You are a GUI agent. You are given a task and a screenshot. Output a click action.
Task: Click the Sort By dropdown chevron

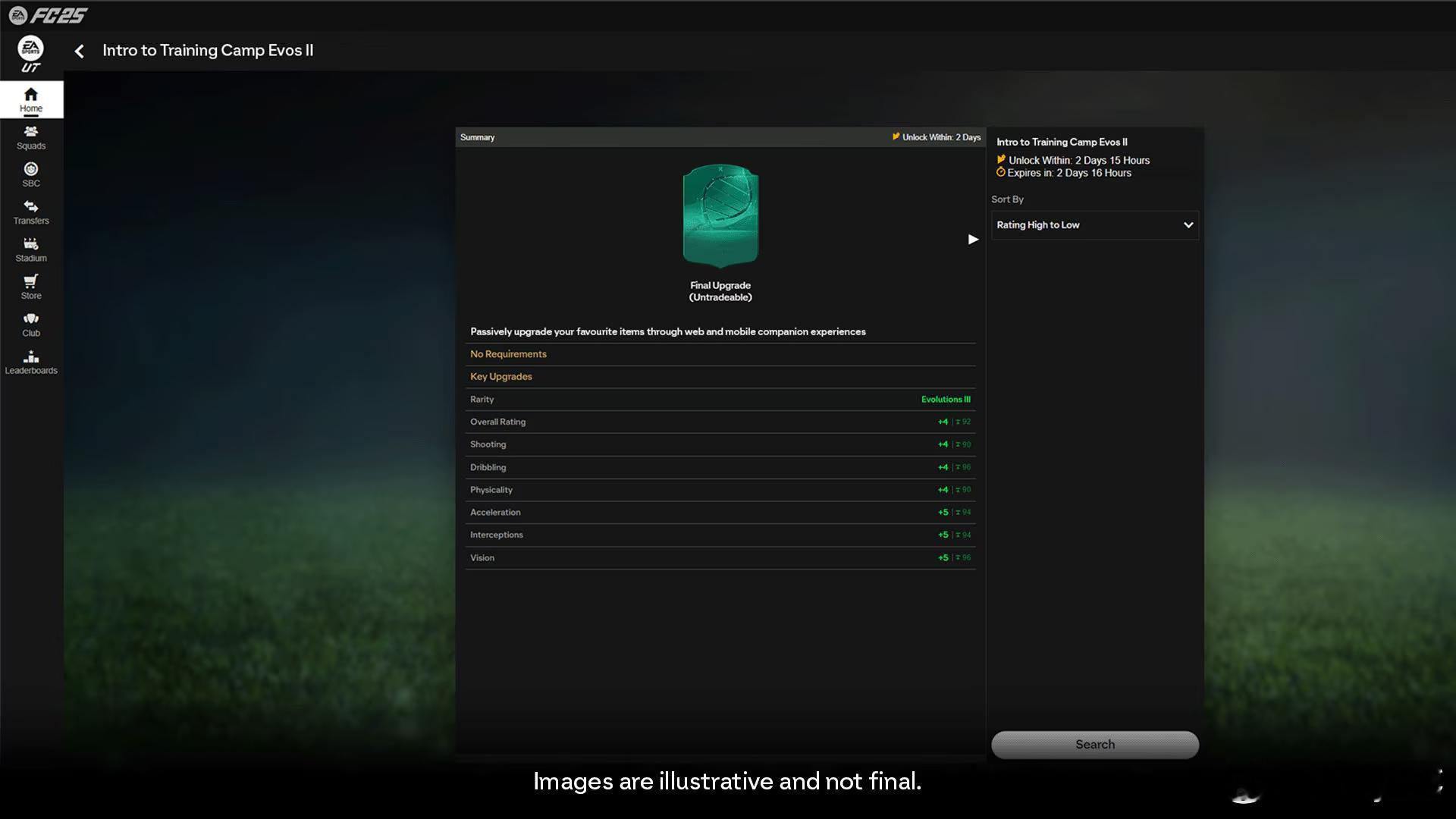pyautogui.click(x=1188, y=225)
